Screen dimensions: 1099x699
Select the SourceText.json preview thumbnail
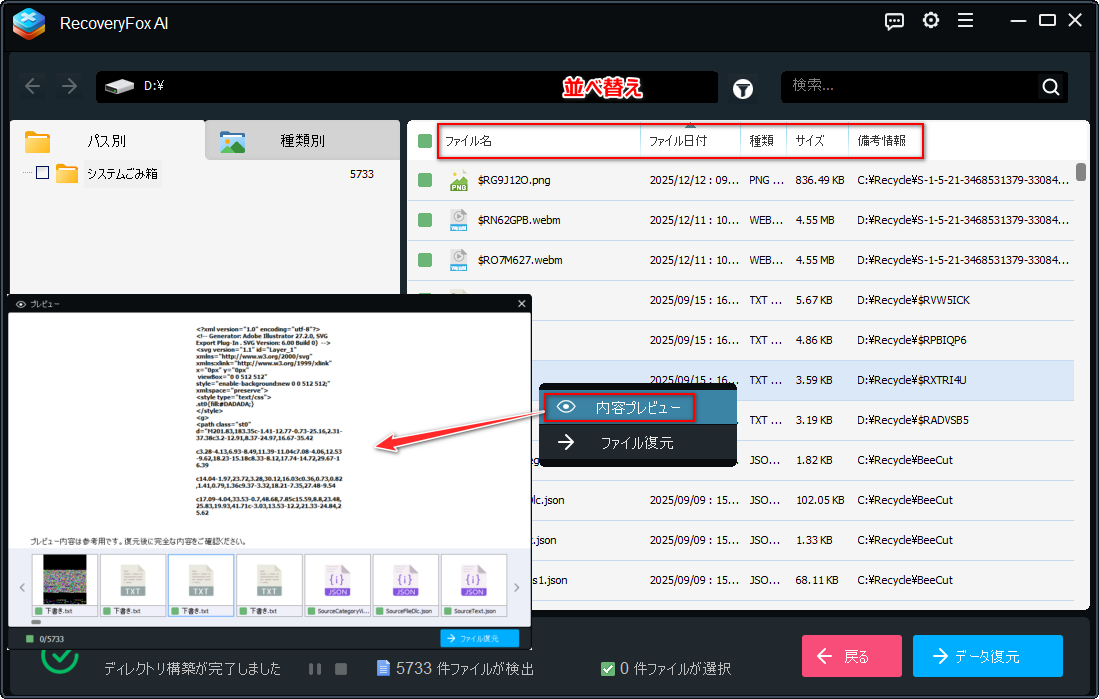click(474, 586)
